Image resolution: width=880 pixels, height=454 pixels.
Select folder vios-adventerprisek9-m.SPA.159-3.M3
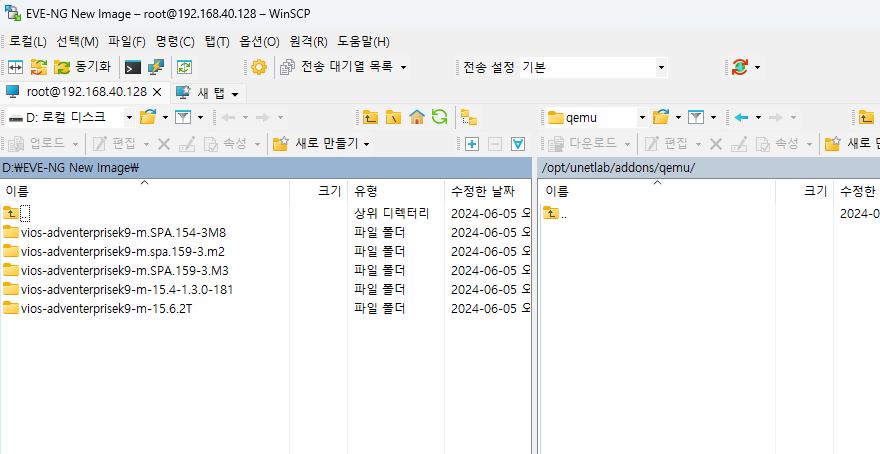[116, 270]
